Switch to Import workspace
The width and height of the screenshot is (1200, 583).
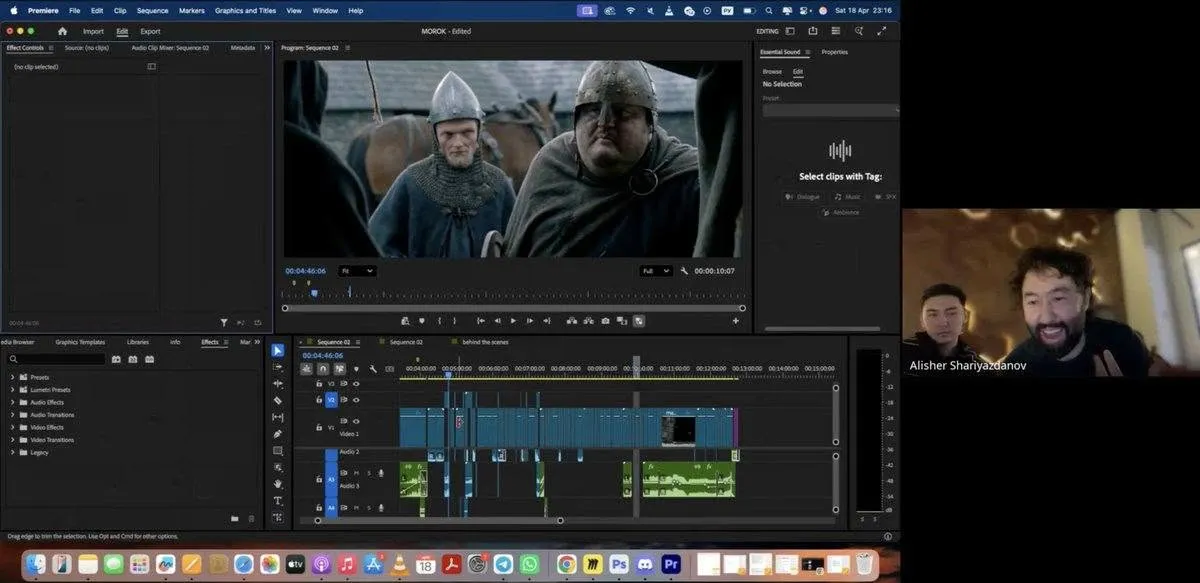point(93,31)
